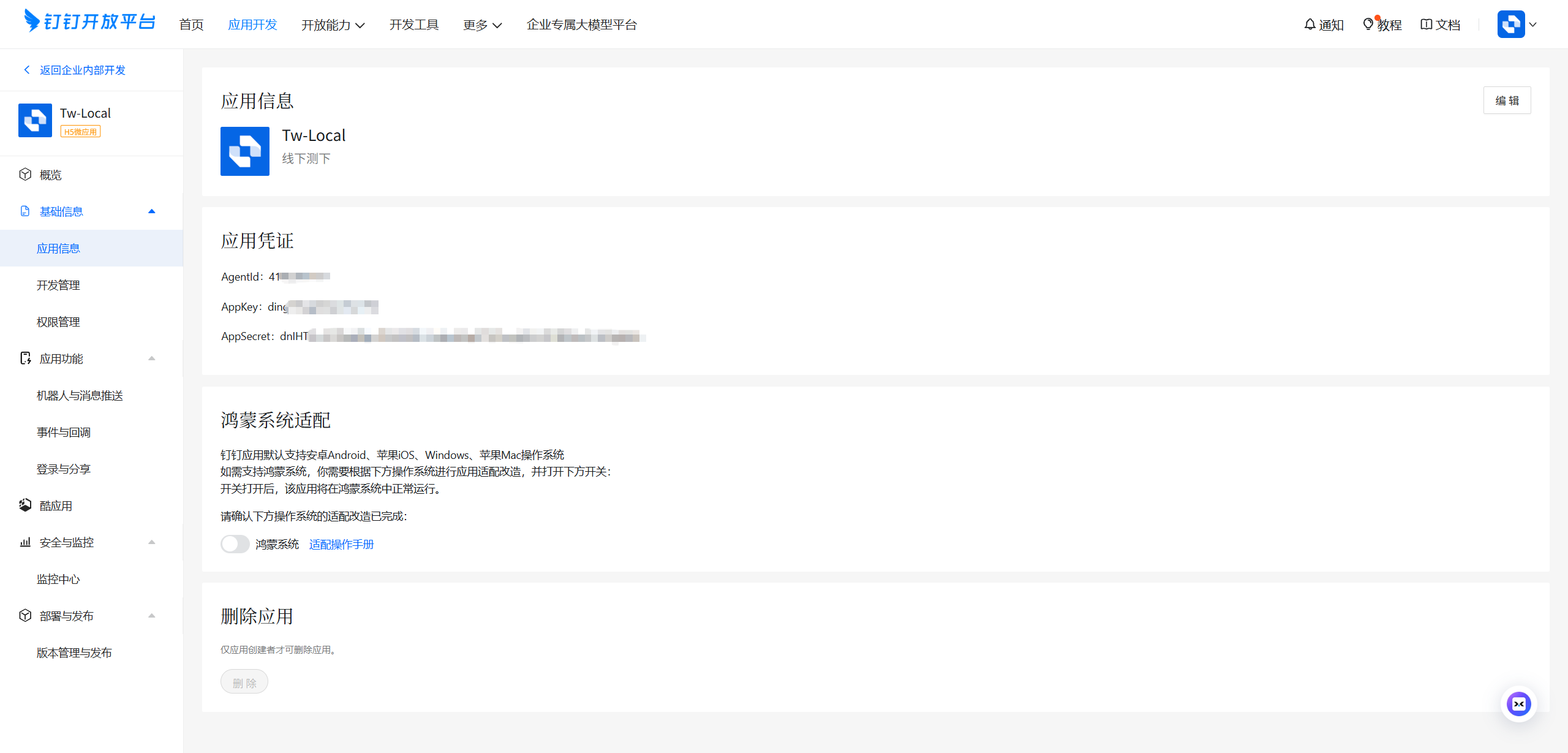Enable the 鸿蒙系统 adaptation switch

tap(235, 544)
